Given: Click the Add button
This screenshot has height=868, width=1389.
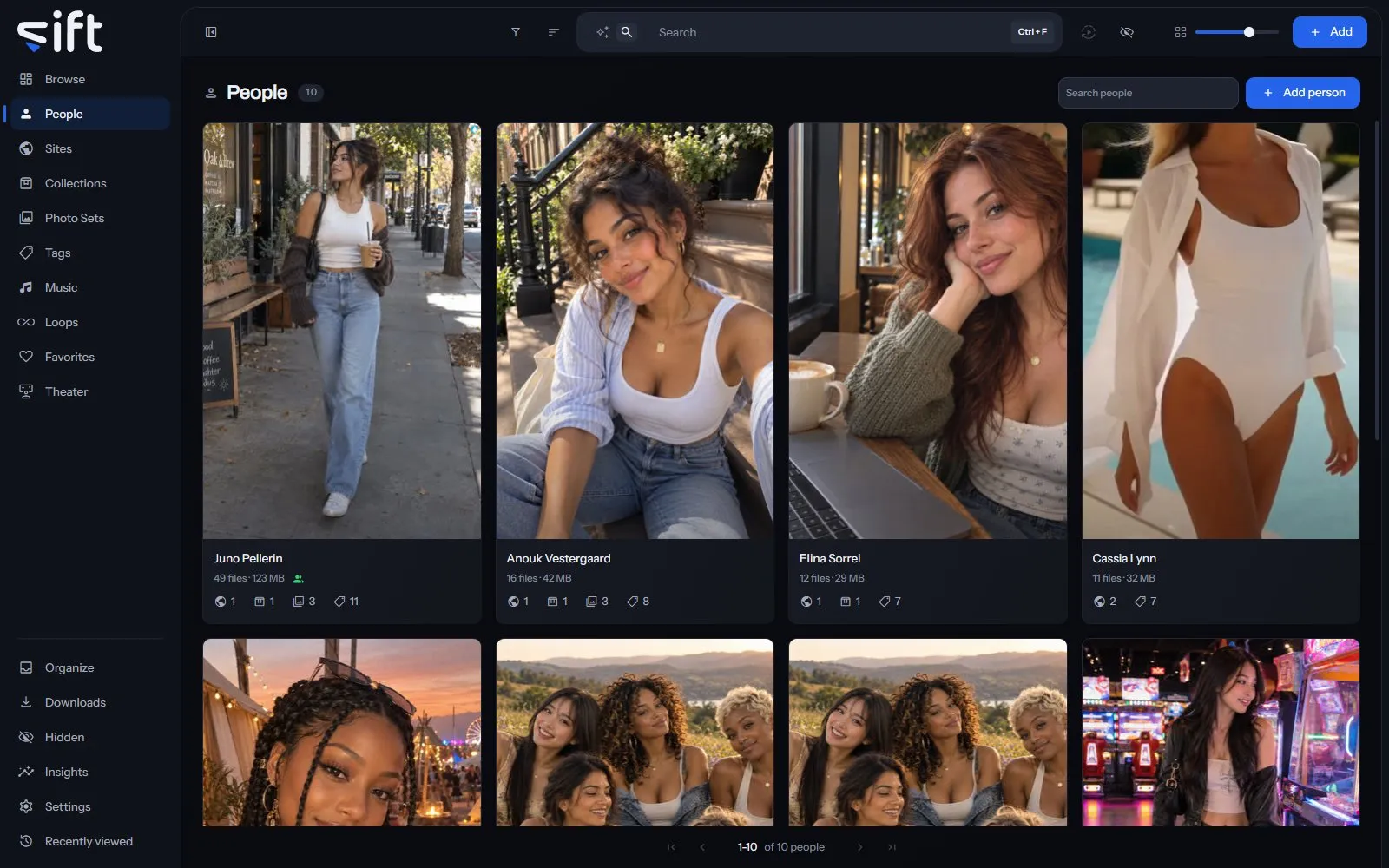Looking at the screenshot, I should [x=1330, y=32].
